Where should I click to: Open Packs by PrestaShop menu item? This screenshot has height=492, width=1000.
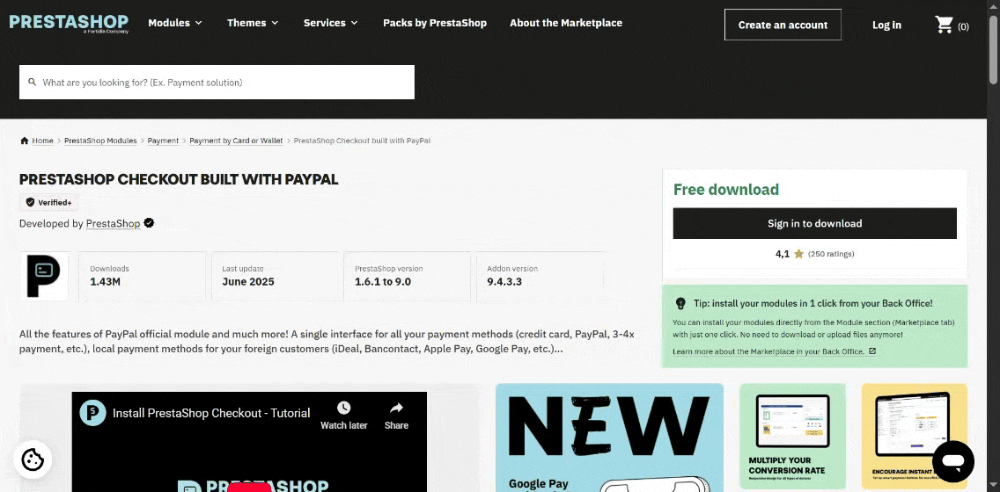[434, 23]
